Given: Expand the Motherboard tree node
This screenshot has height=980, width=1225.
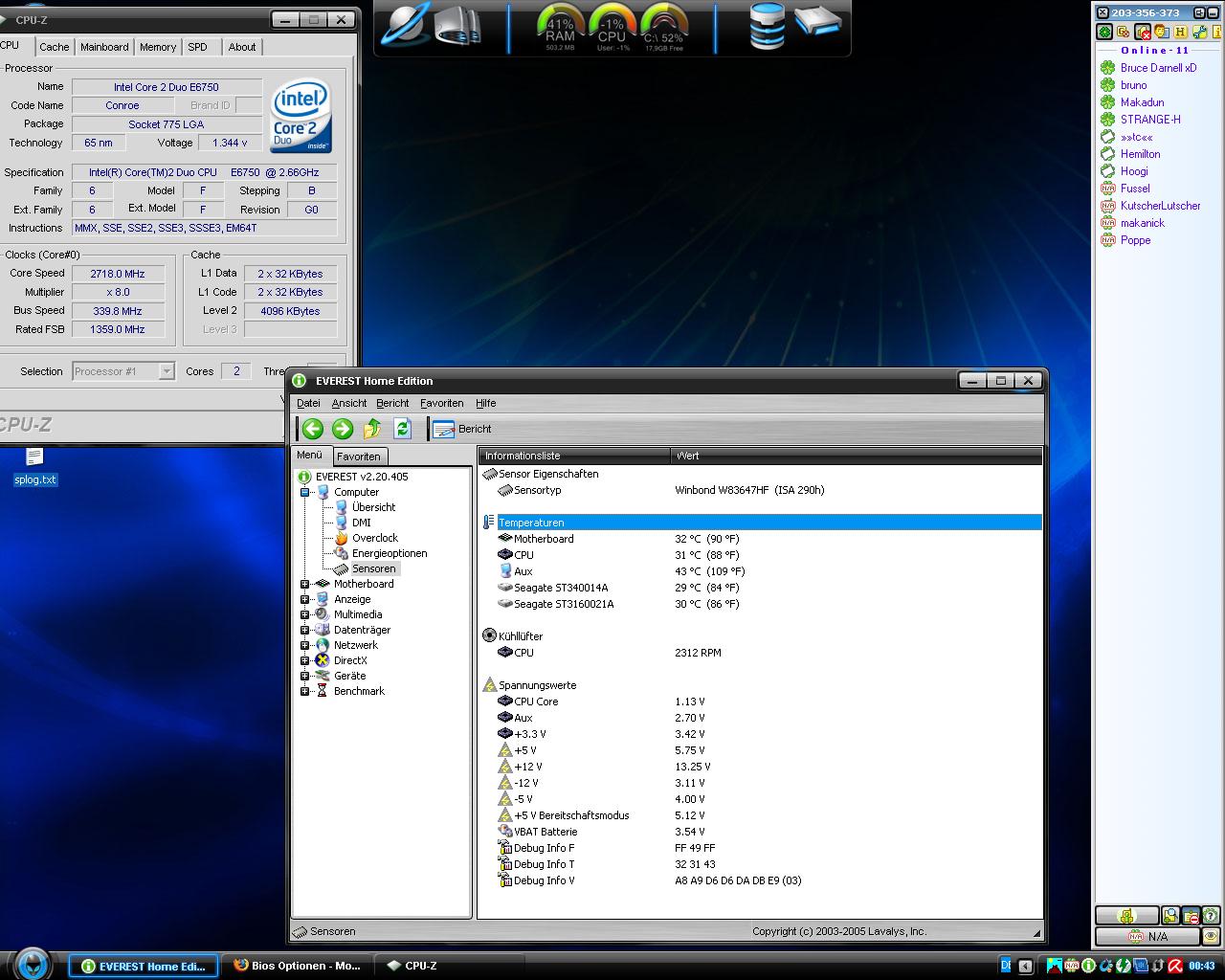Looking at the screenshot, I should (x=305, y=584).
